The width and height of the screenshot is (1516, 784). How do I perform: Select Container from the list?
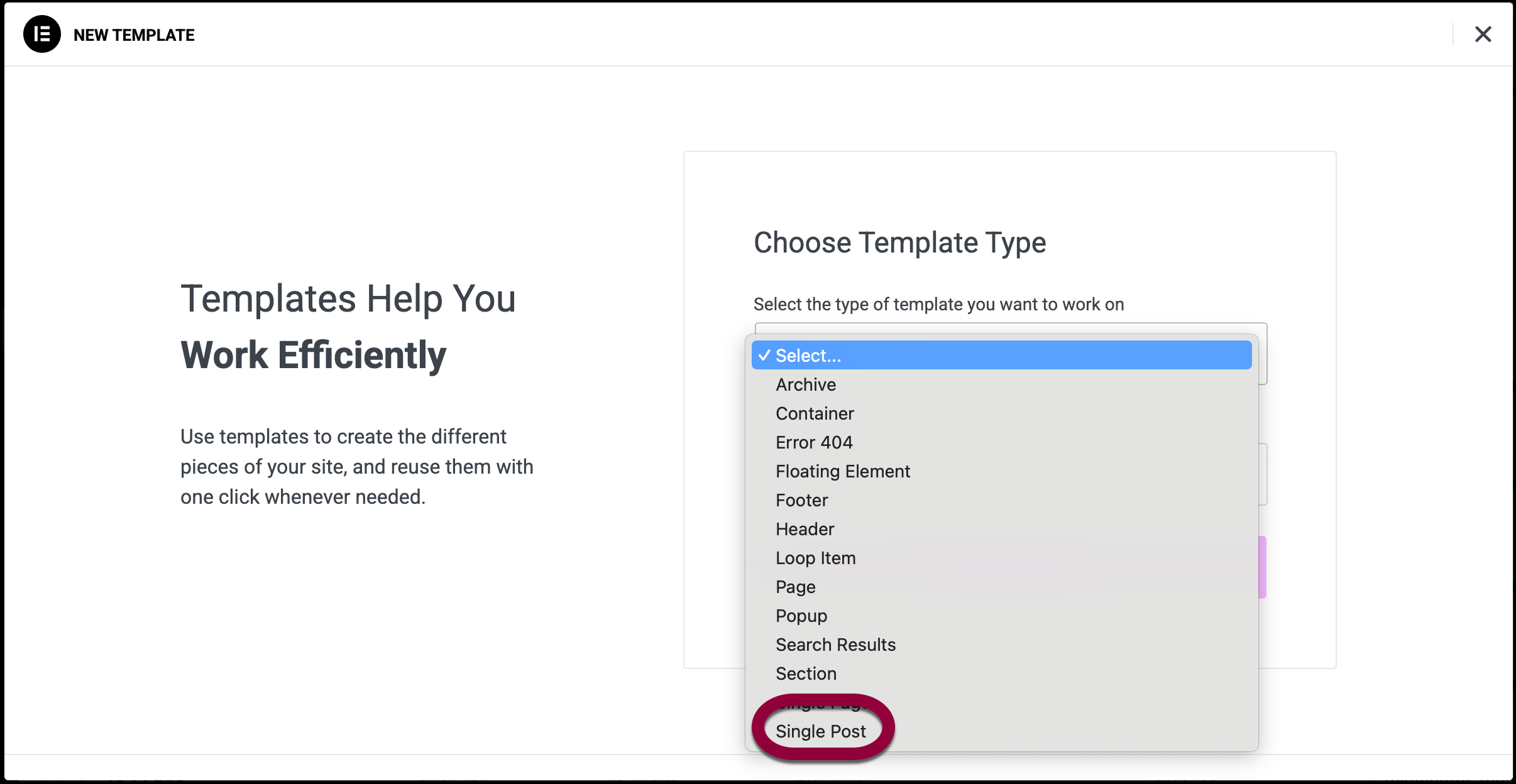point(815,413)
